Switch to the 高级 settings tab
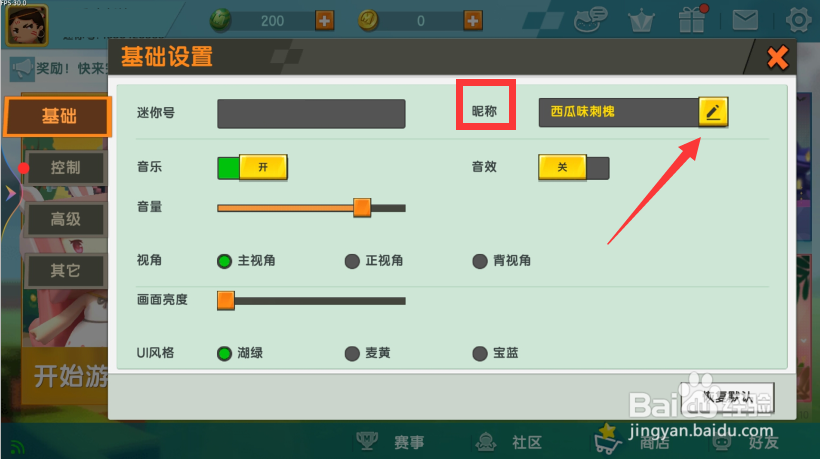 pyautogui.click(x=66, y=219)
